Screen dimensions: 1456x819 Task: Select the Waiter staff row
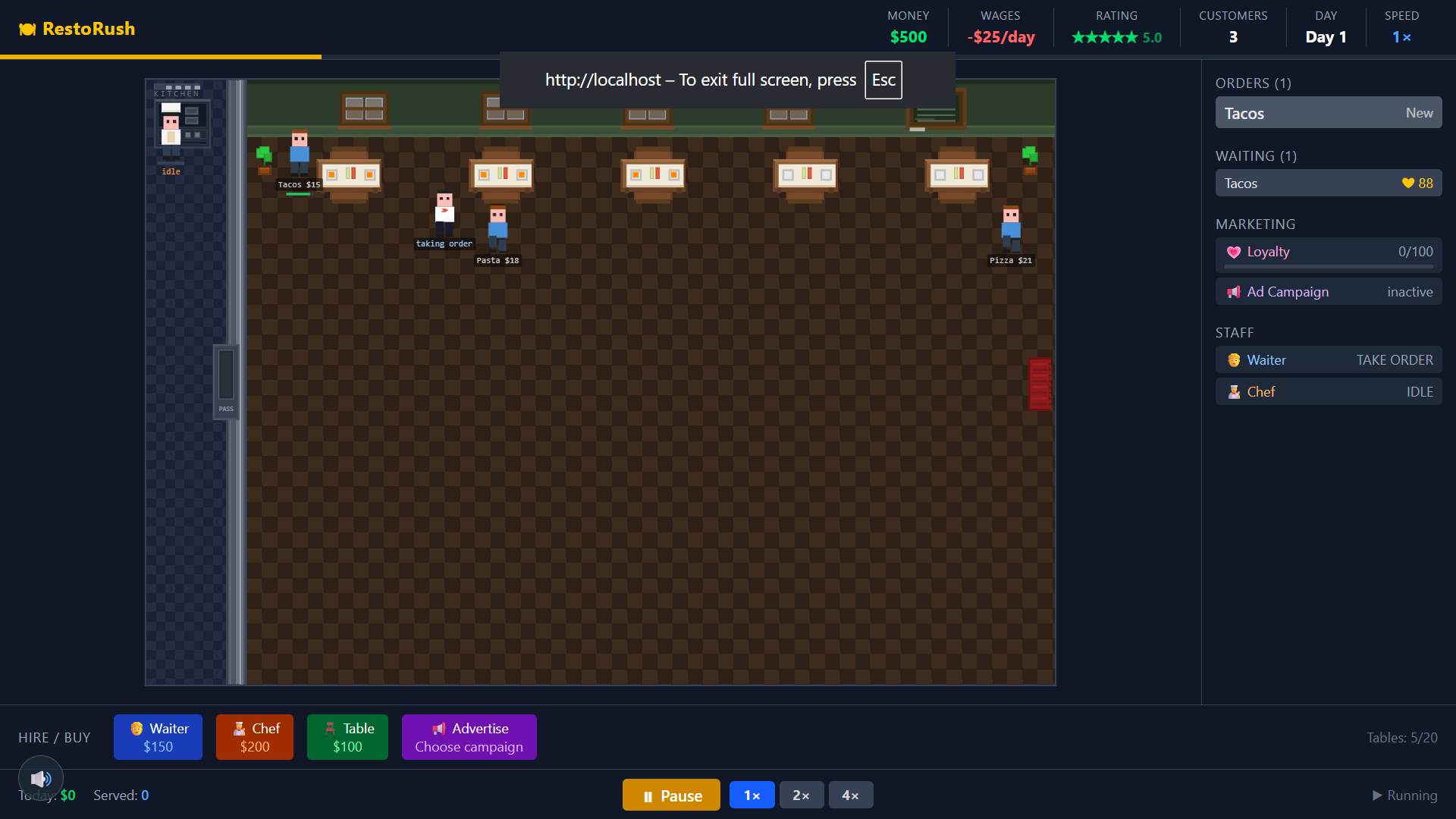click(1329, 360)
